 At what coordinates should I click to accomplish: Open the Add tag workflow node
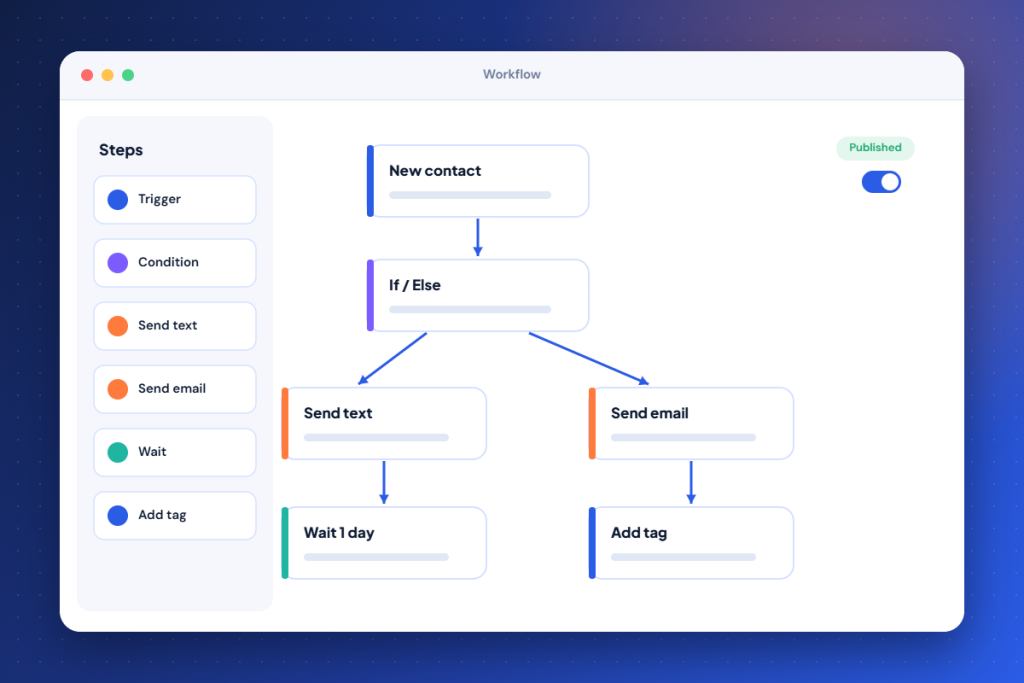click(691, 543)
